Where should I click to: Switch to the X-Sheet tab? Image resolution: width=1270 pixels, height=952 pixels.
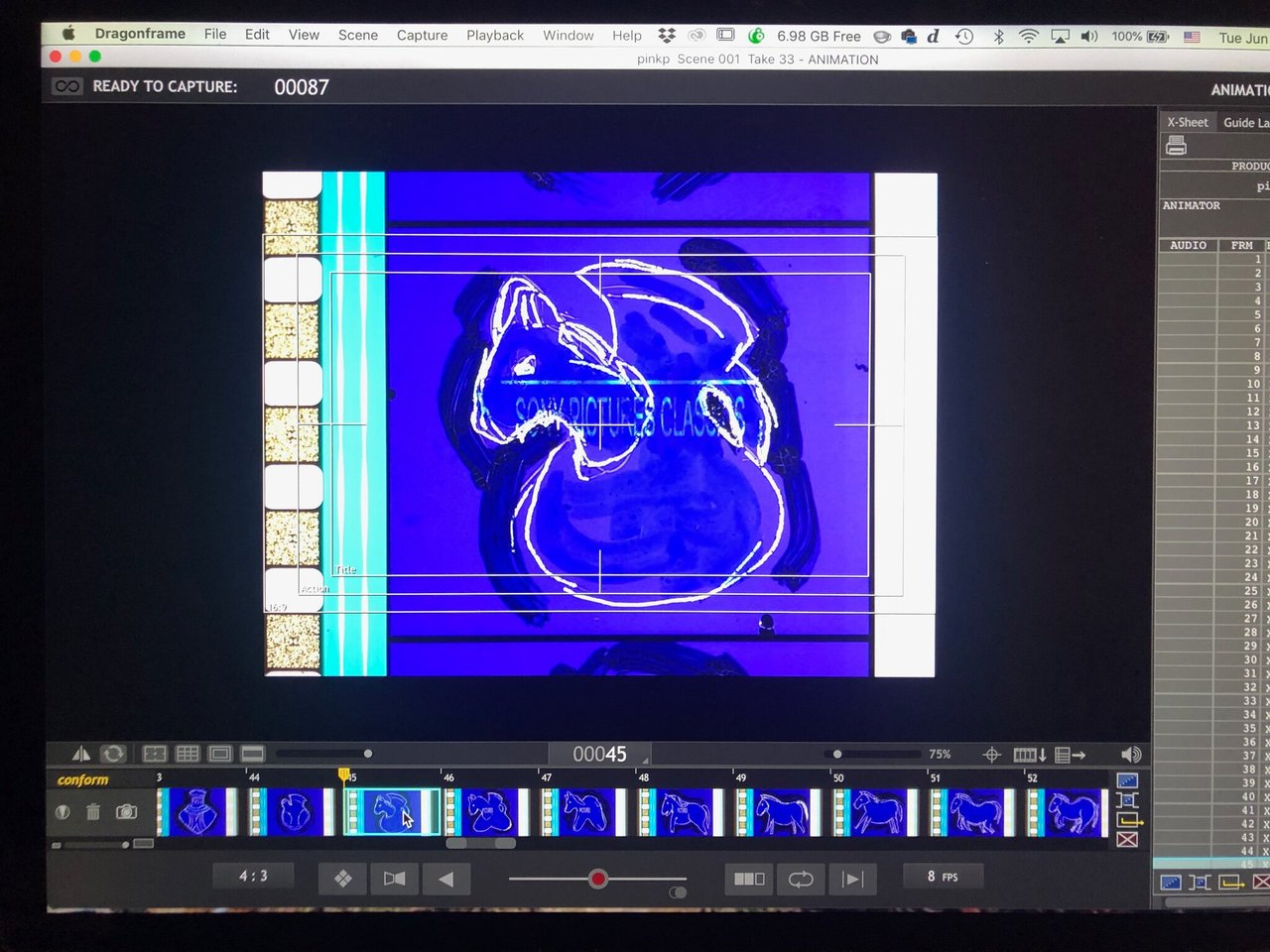click(1187, 122)
